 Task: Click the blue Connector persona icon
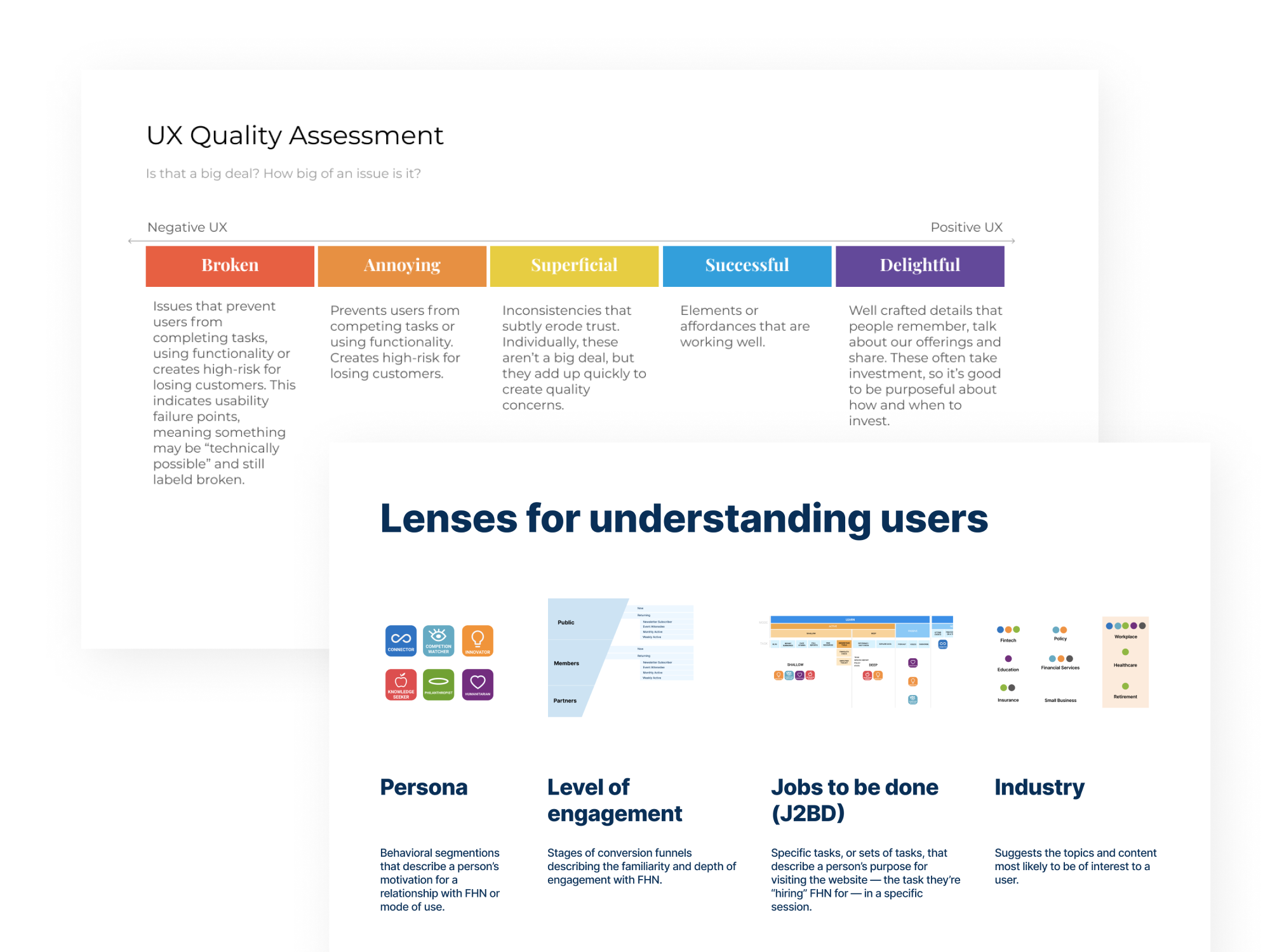pos(401,640)
